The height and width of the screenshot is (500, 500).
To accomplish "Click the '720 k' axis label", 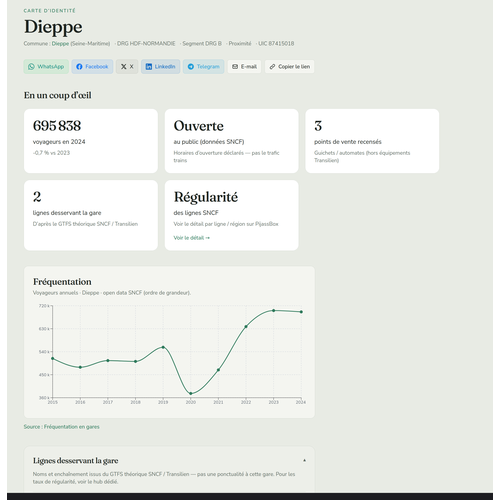I will [44, 306].
